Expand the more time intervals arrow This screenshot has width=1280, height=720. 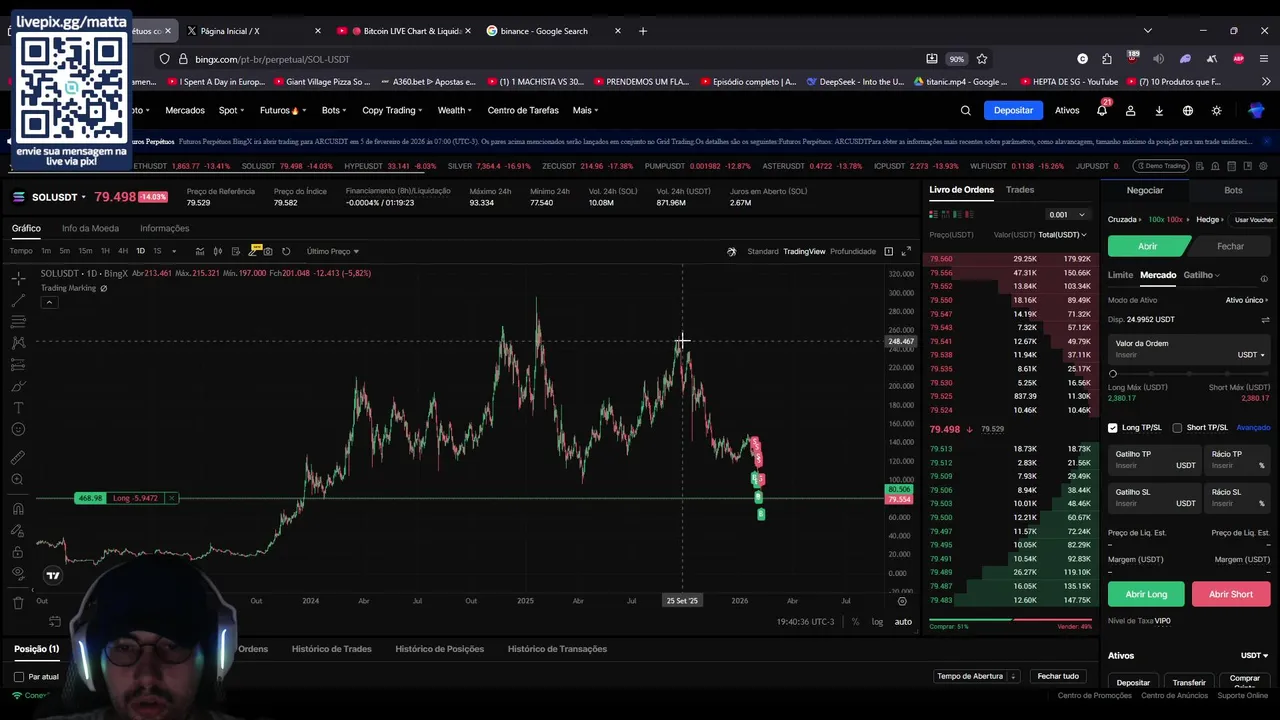(174, 251)
